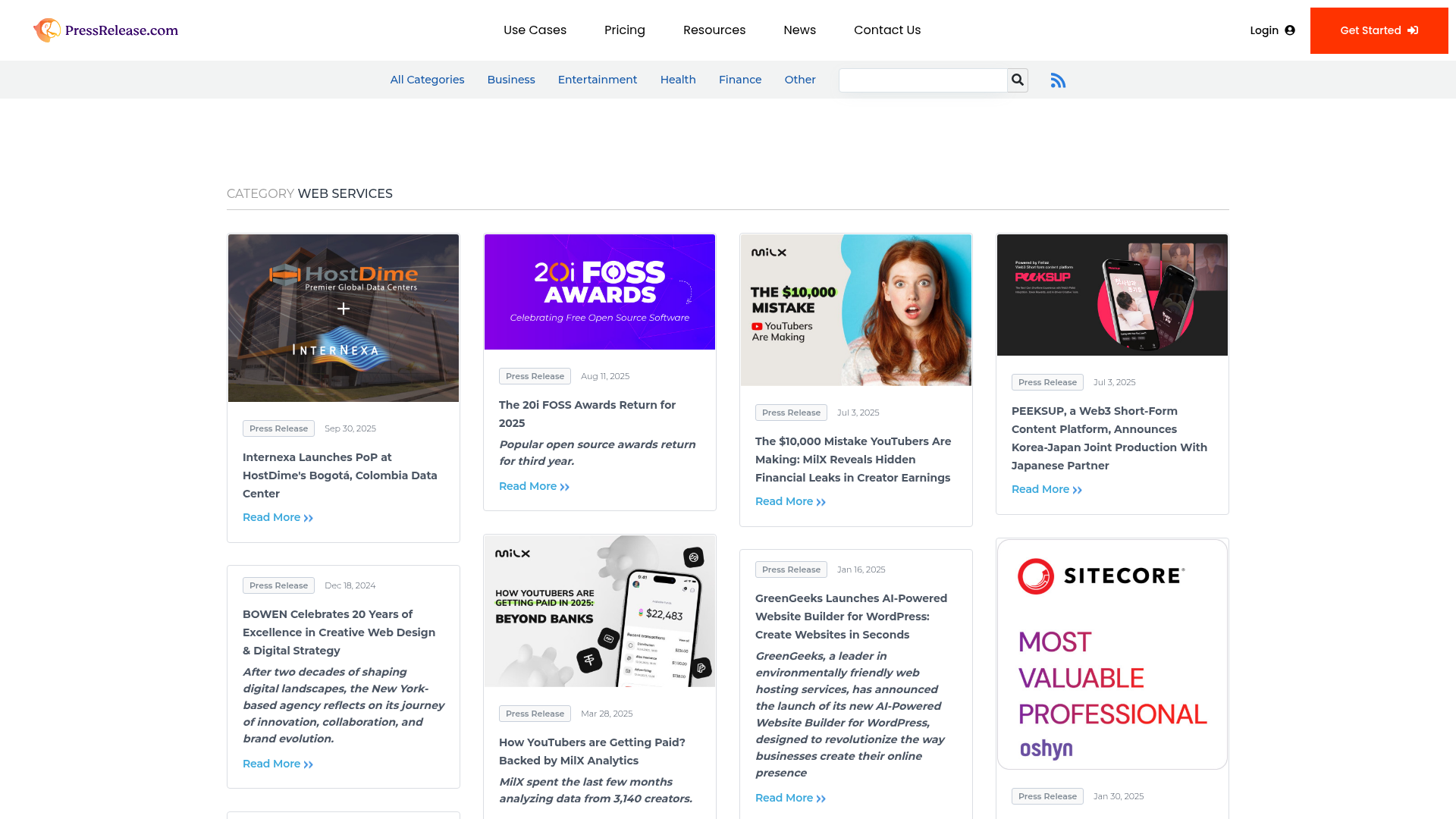
Task: Go to the News section
Action: click(x=800, y=30)
